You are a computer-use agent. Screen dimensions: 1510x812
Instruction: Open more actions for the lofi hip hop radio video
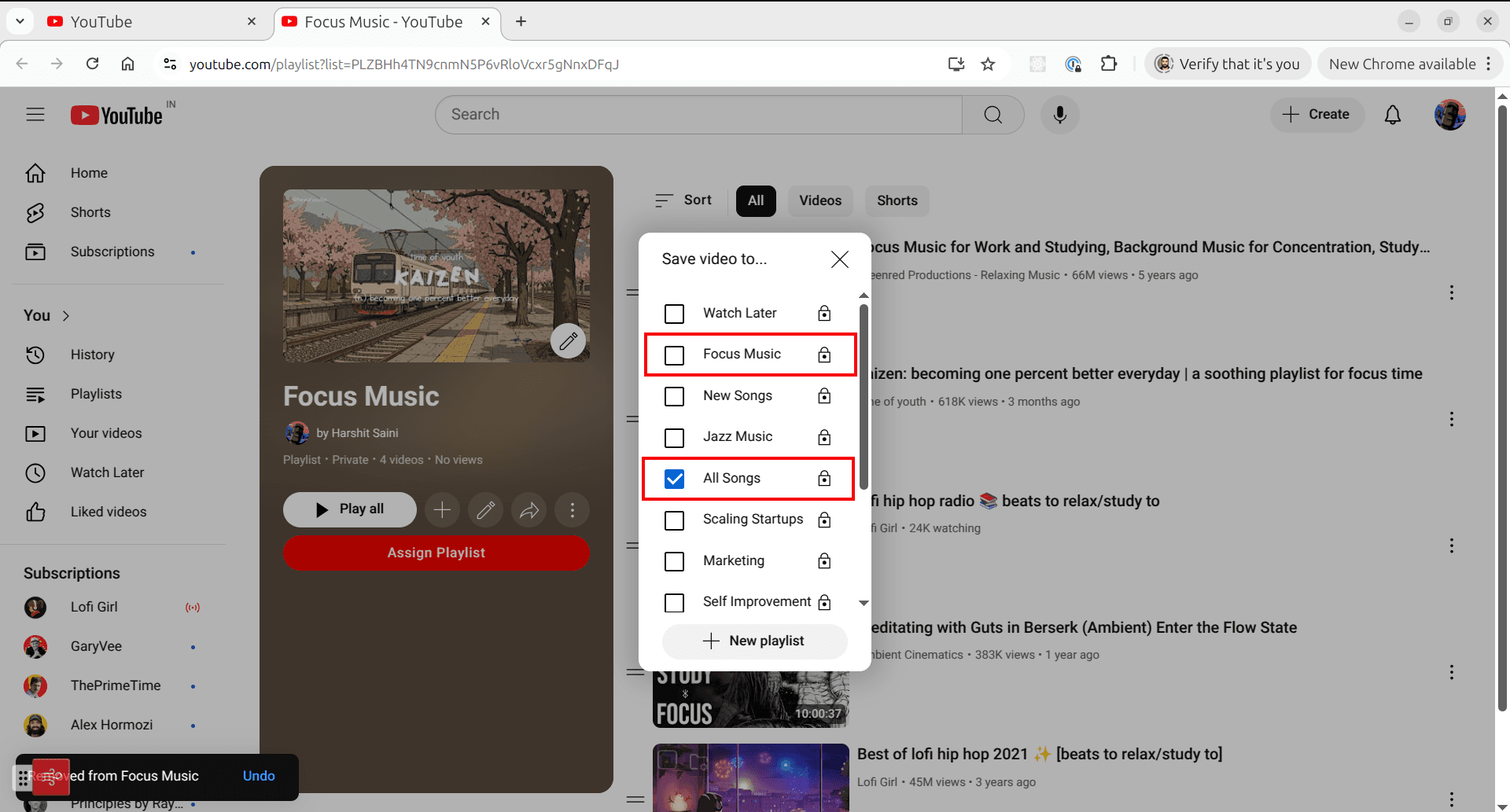[x=1452, y=546]
